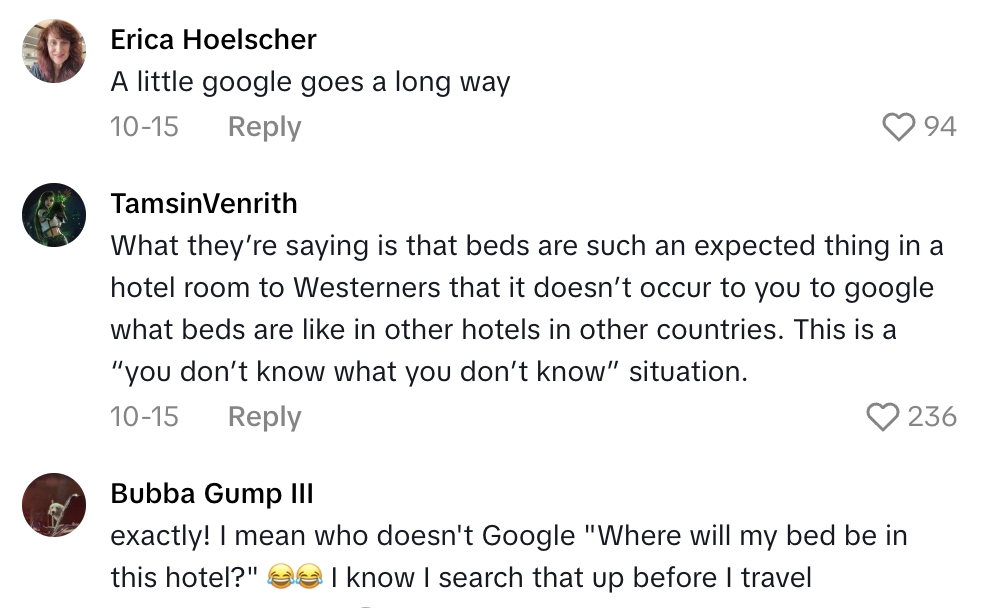Like Erica Hoelscher's comment with the heart icon
This screenshot has width=982, height=608.
[899, 127]
